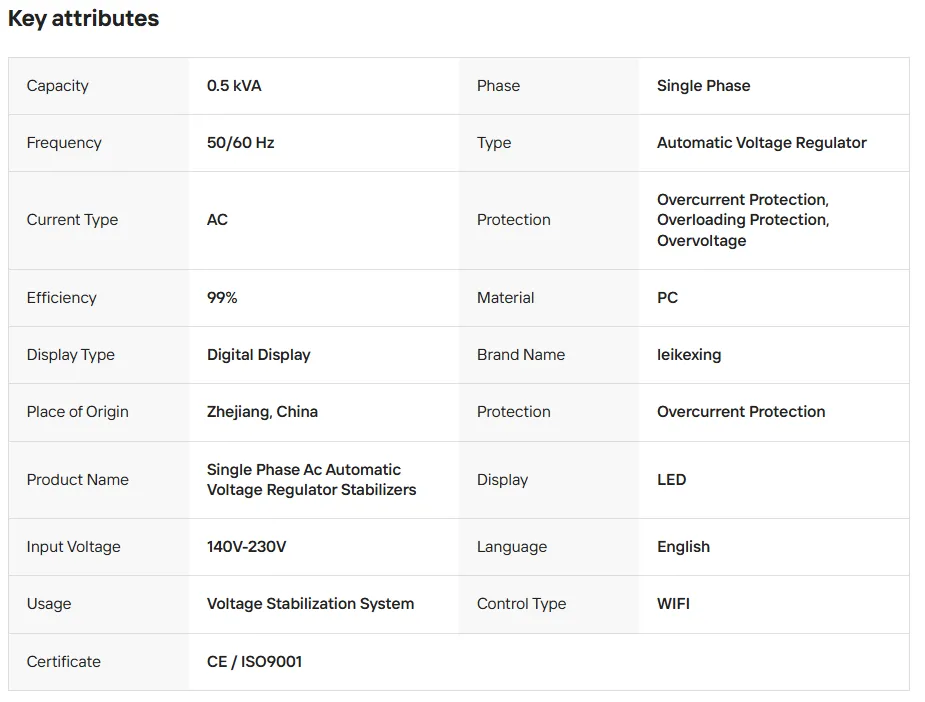
Task: Select the "CE / ISO9001" certificate value
Action: 254,662
